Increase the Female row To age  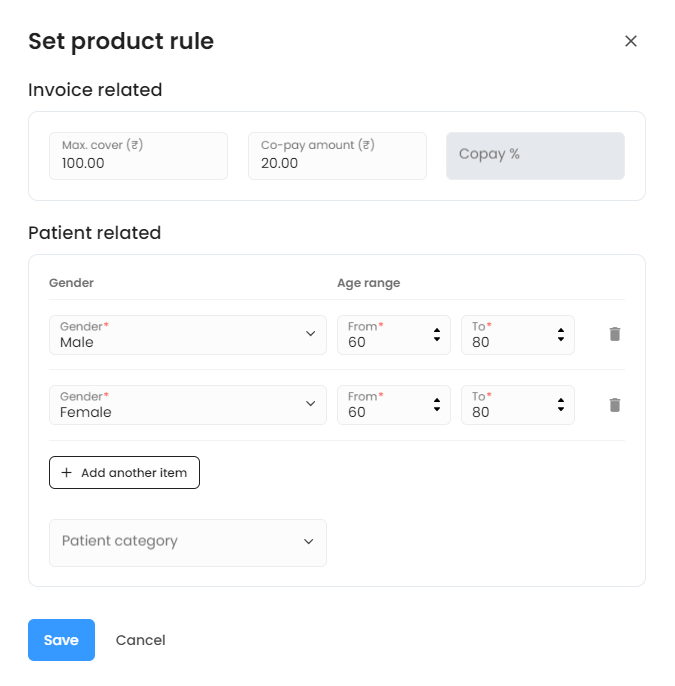click(x=561, y=399)
